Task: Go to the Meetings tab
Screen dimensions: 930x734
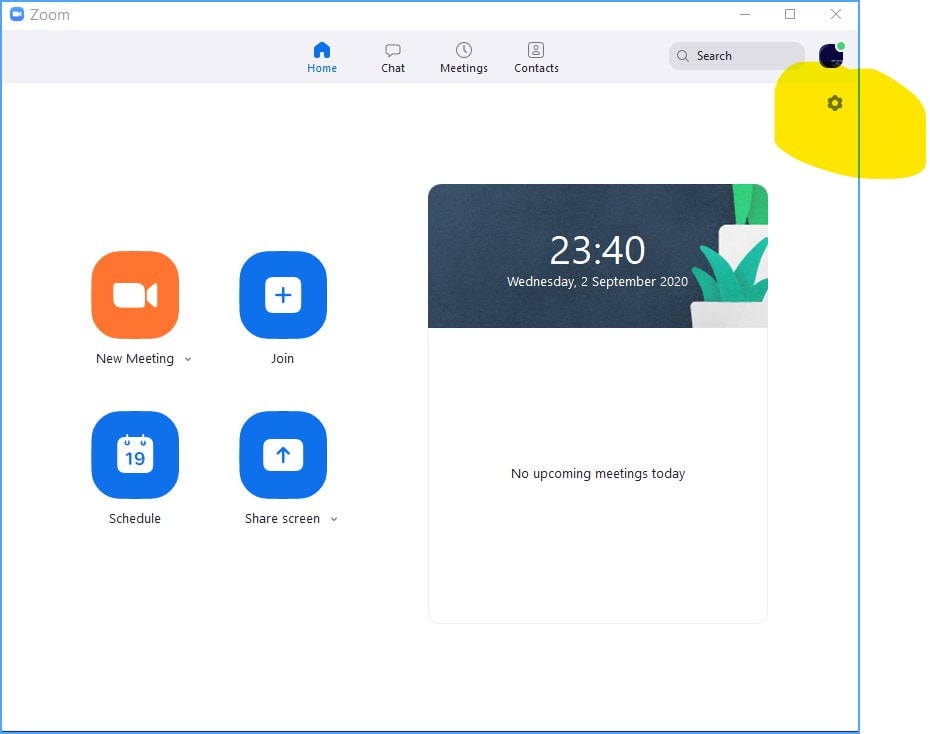Action: click(x=464, y=58)
